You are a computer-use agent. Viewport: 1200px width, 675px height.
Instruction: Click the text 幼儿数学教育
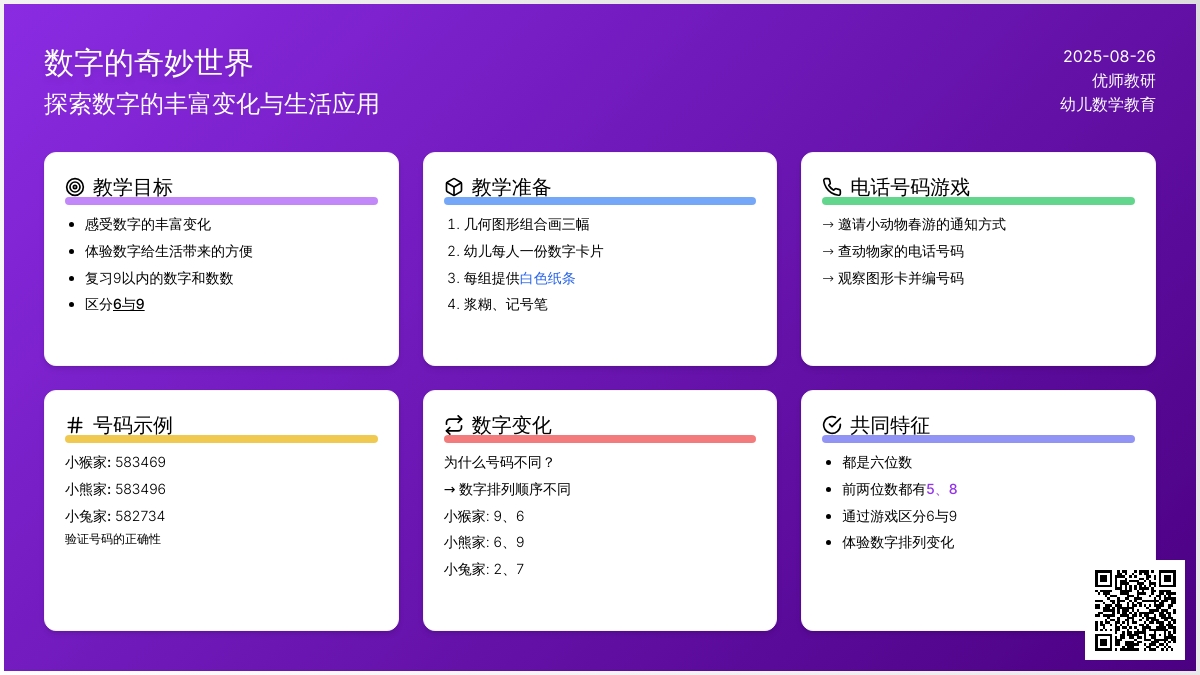coord(1108,104)
